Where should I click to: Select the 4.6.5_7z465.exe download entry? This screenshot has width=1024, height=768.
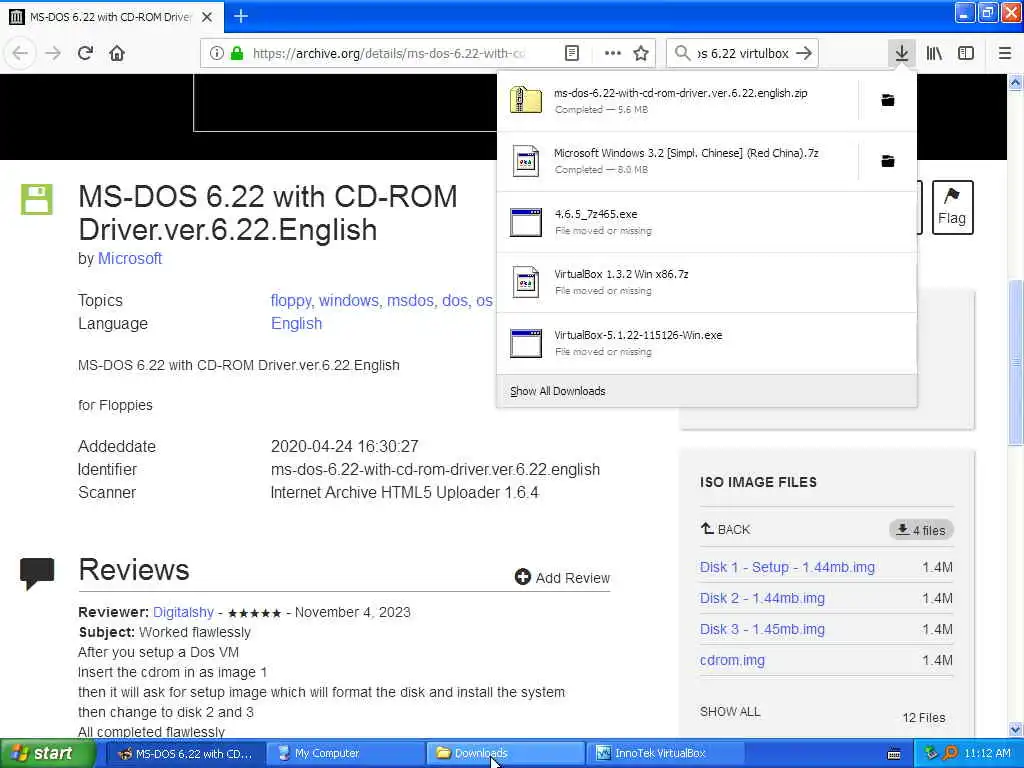pos(707,222)
